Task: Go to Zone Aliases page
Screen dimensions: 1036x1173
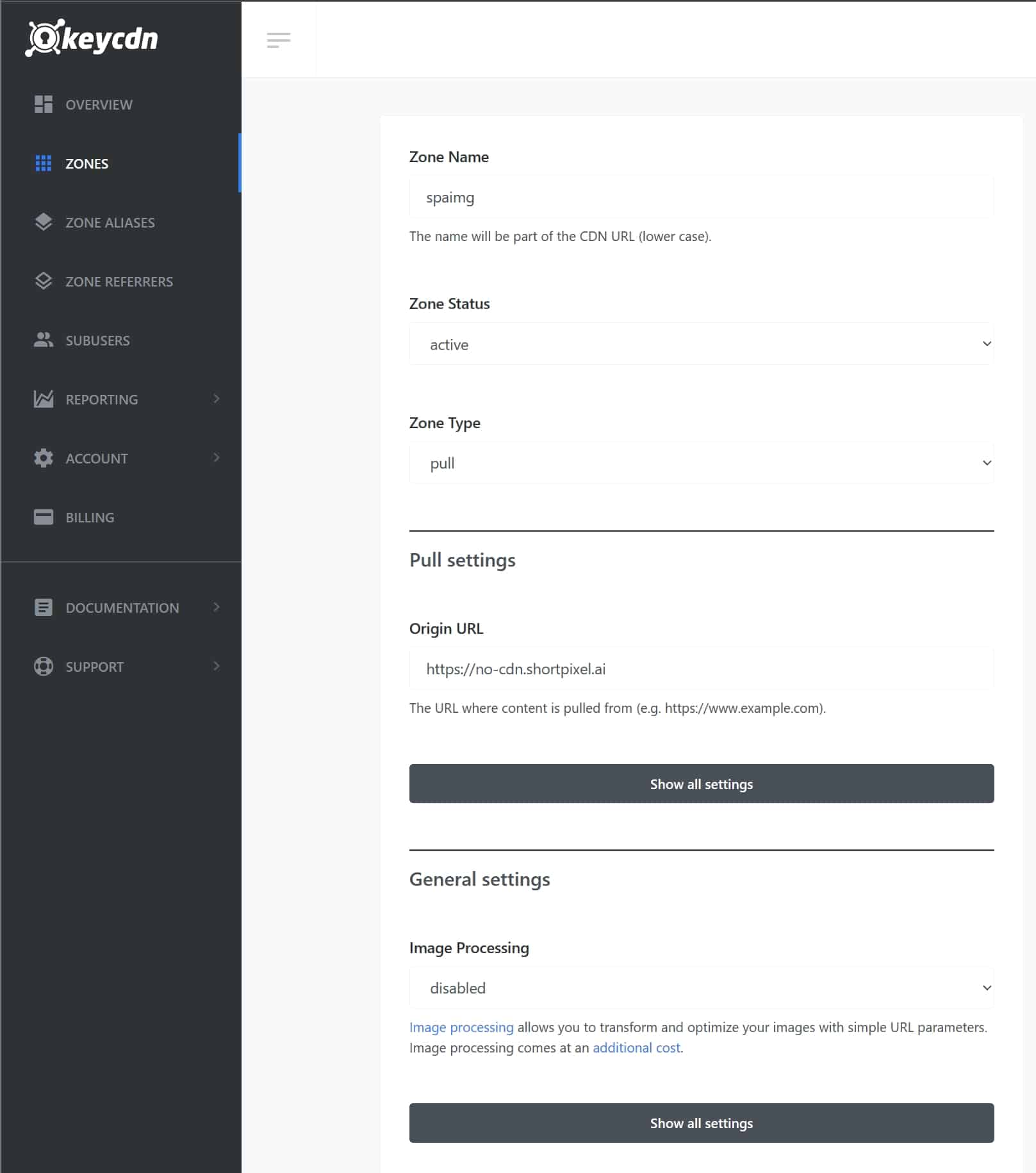Action: click(x=110, y=222)
